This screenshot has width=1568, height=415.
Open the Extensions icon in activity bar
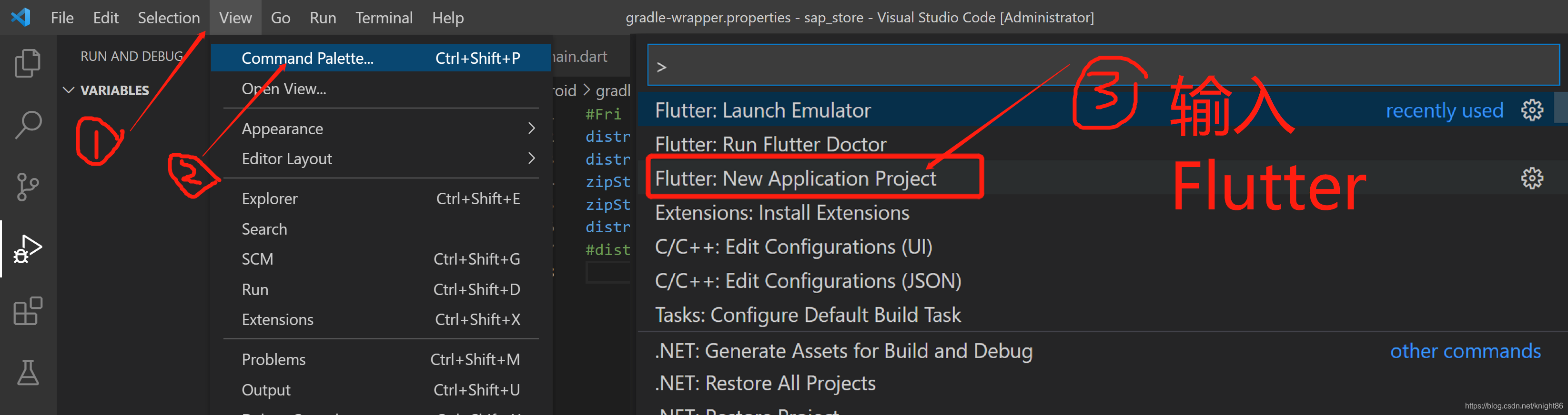pyautogui.click(x=27, y=311)
